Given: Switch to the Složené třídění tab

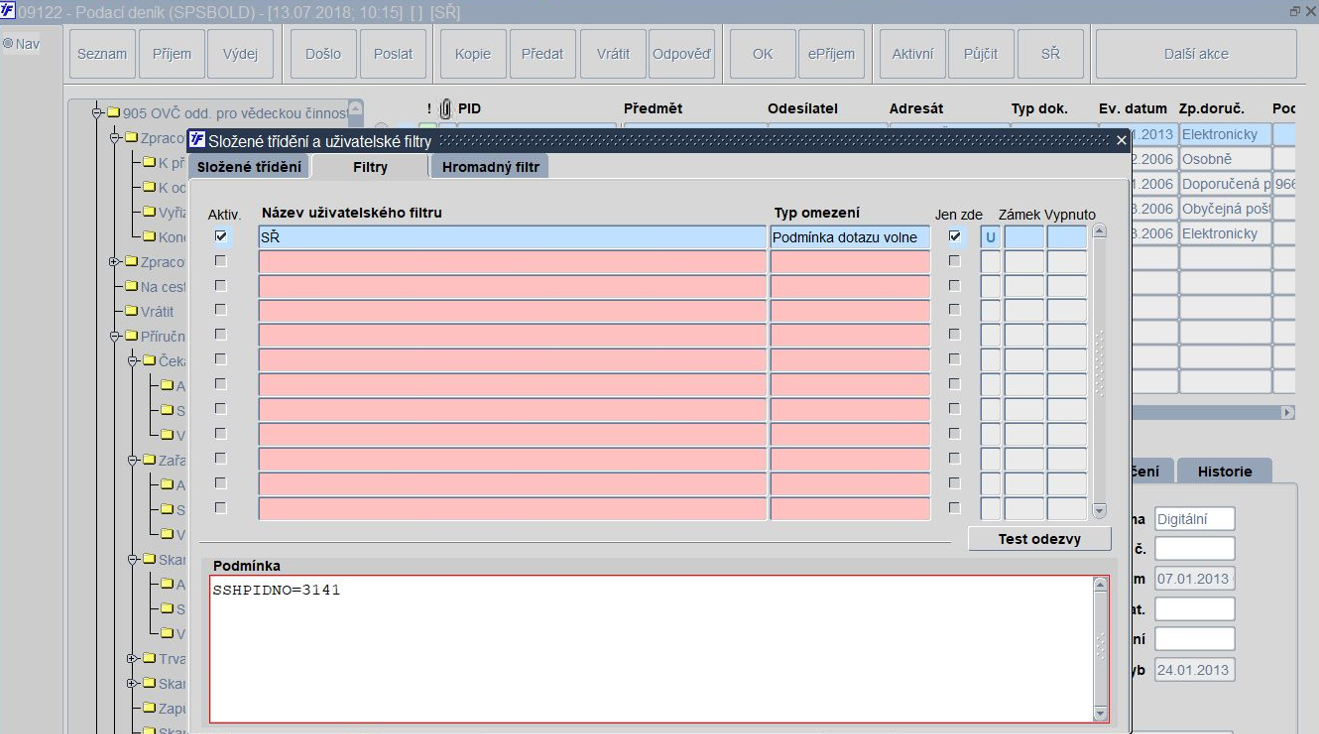Looking at the screenshot, I should pyautogui.click(x=248, y=167).
